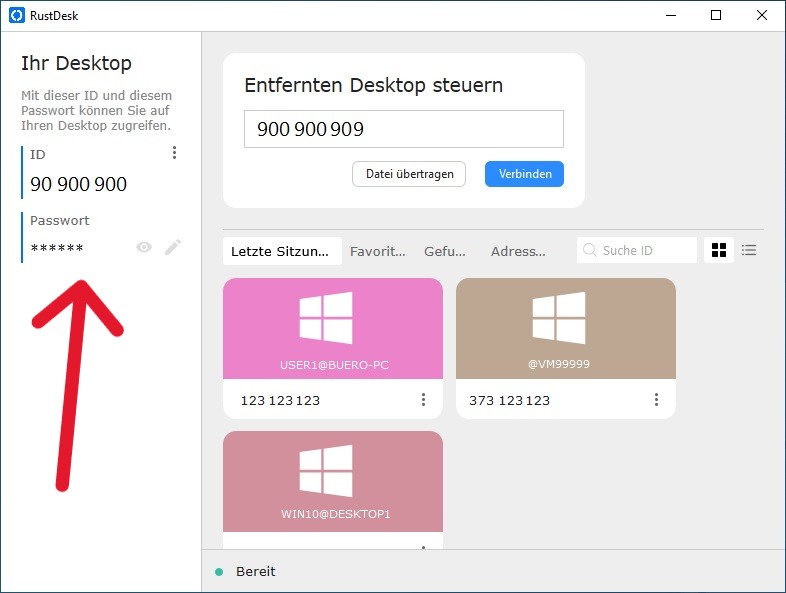The image size is (786, 593).
Task: Click the Windows logo on USER1@BUERO-PC card
Action: tap(326, 318)
